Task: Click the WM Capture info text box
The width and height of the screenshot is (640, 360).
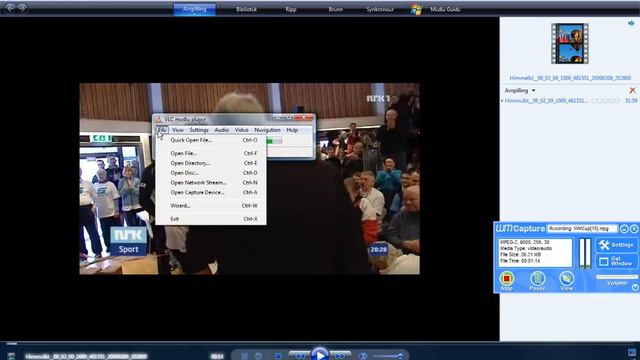Action: click(x=535, y=253)
